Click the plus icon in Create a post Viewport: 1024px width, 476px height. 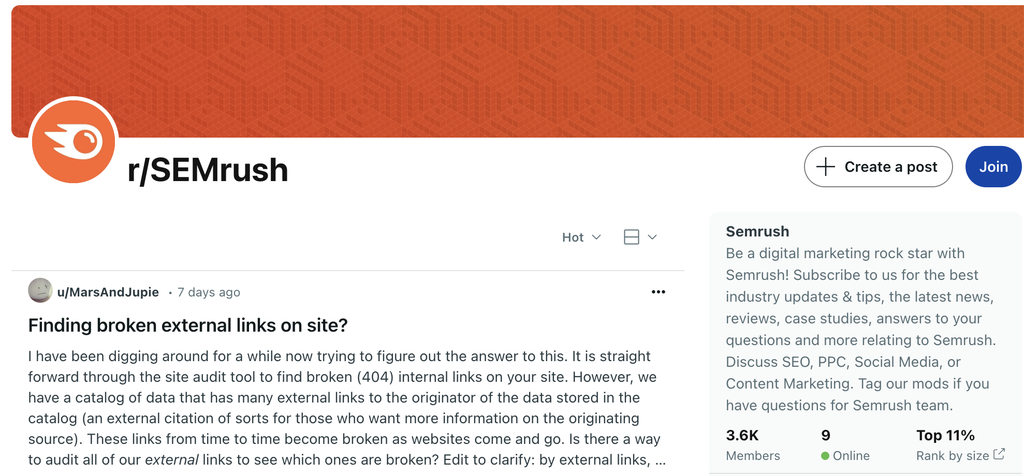tap(825, 167)
